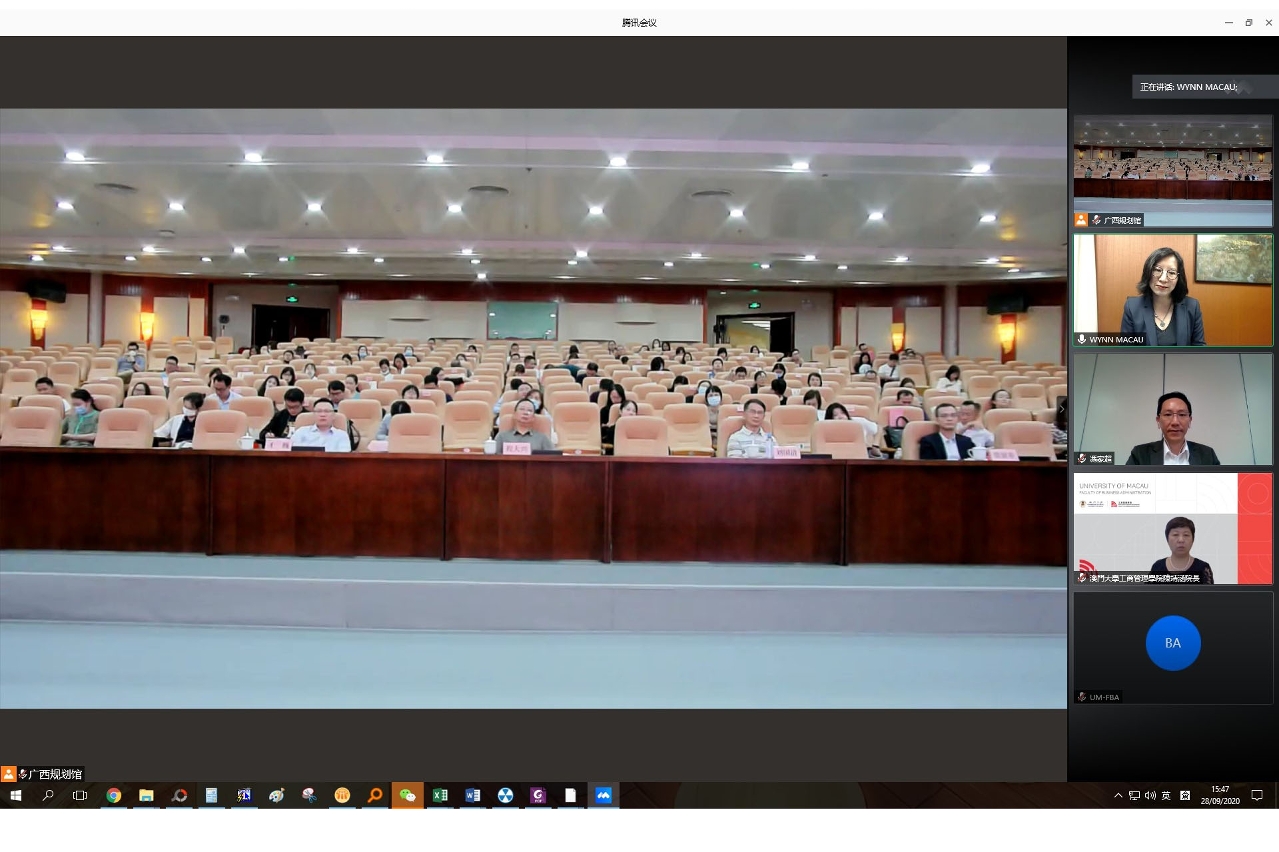The image size is (1279, 852).
Task: Open the volume control in system tray
Action: pyautogui.click(x=1150, y=796)
